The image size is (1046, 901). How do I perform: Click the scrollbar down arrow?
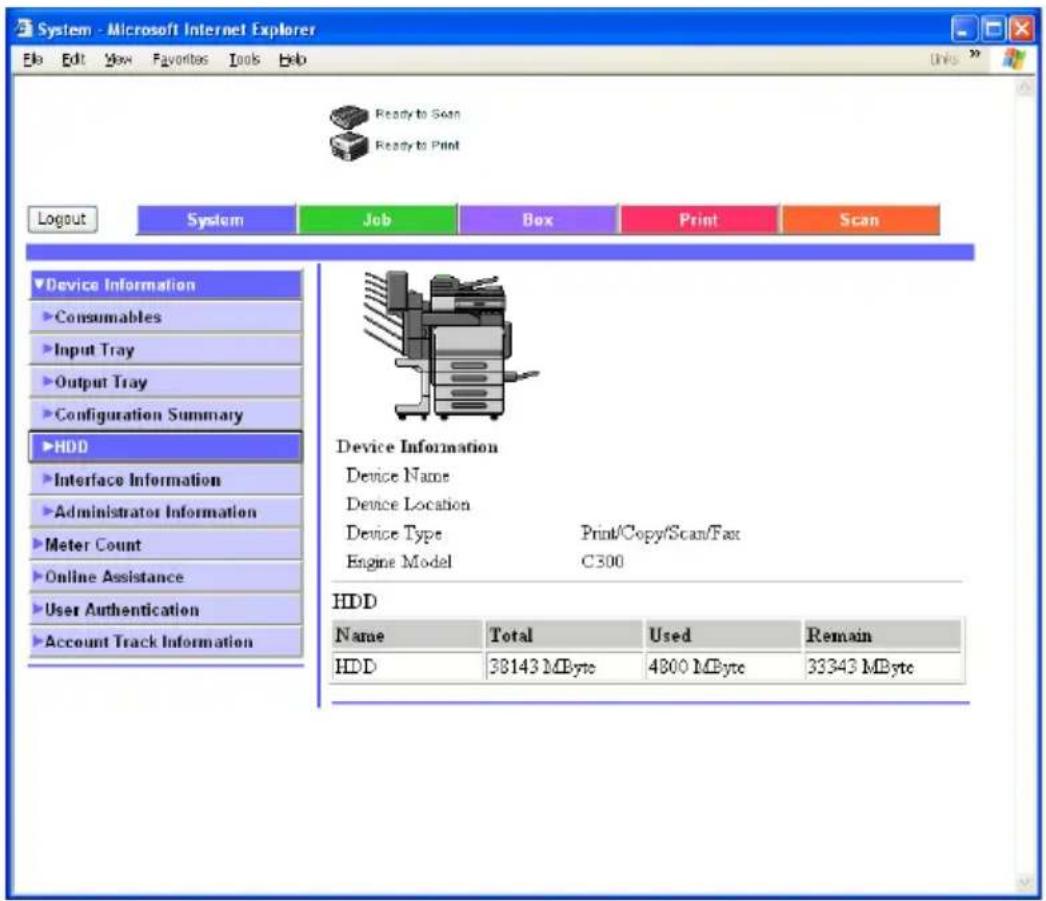tap(1025, 883)
